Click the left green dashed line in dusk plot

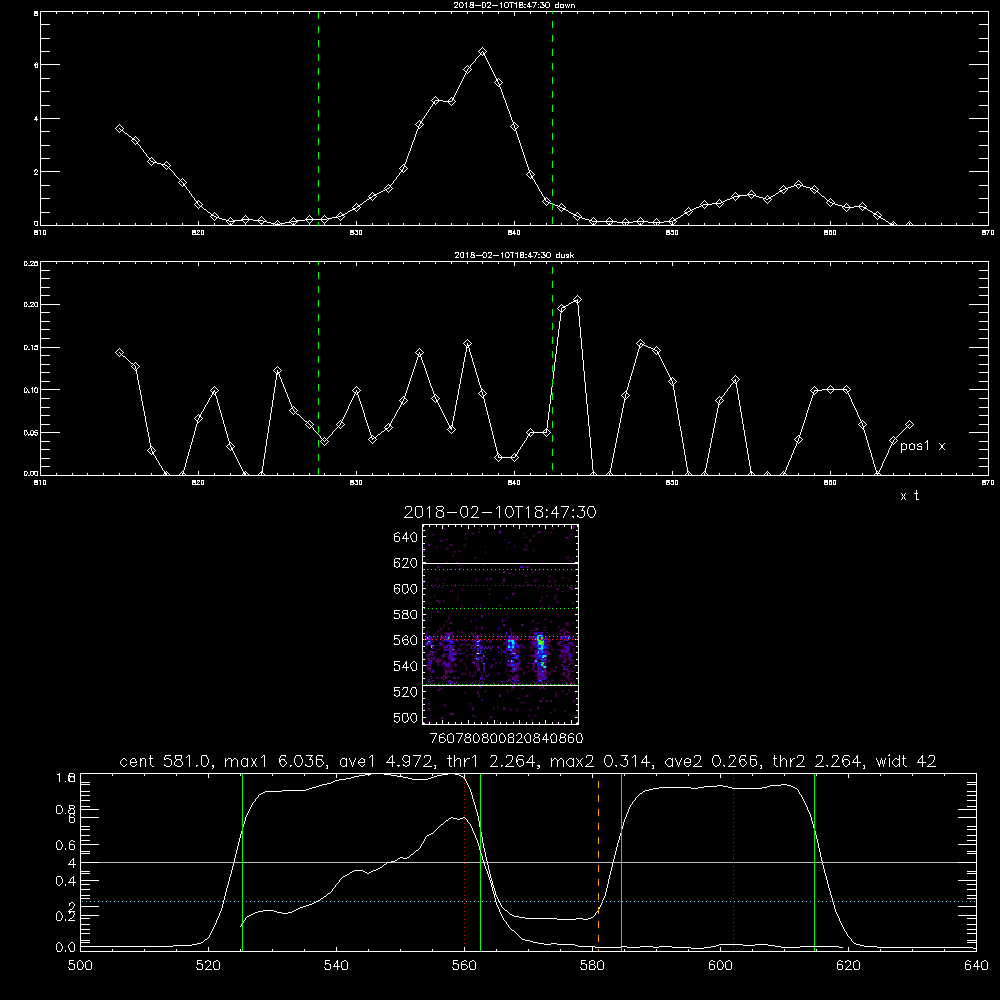click(x=318, y=368)
